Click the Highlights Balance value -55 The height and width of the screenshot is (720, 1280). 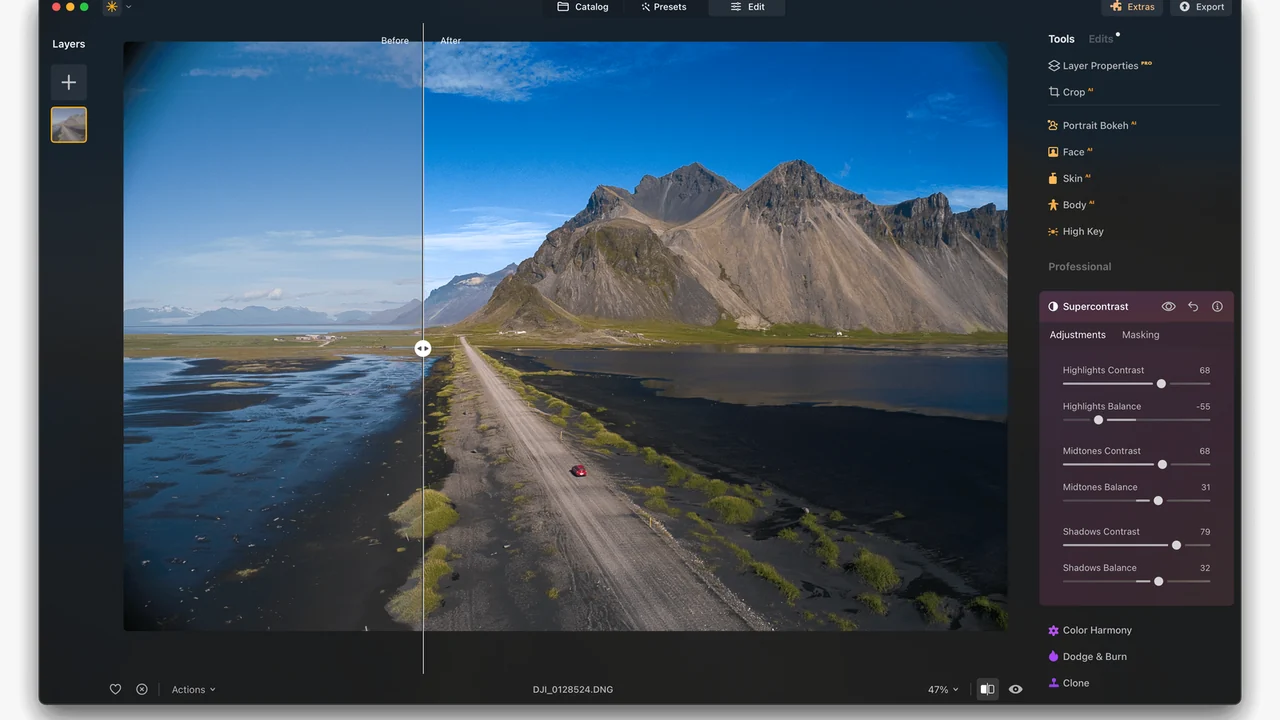[x=1203, y=407]
